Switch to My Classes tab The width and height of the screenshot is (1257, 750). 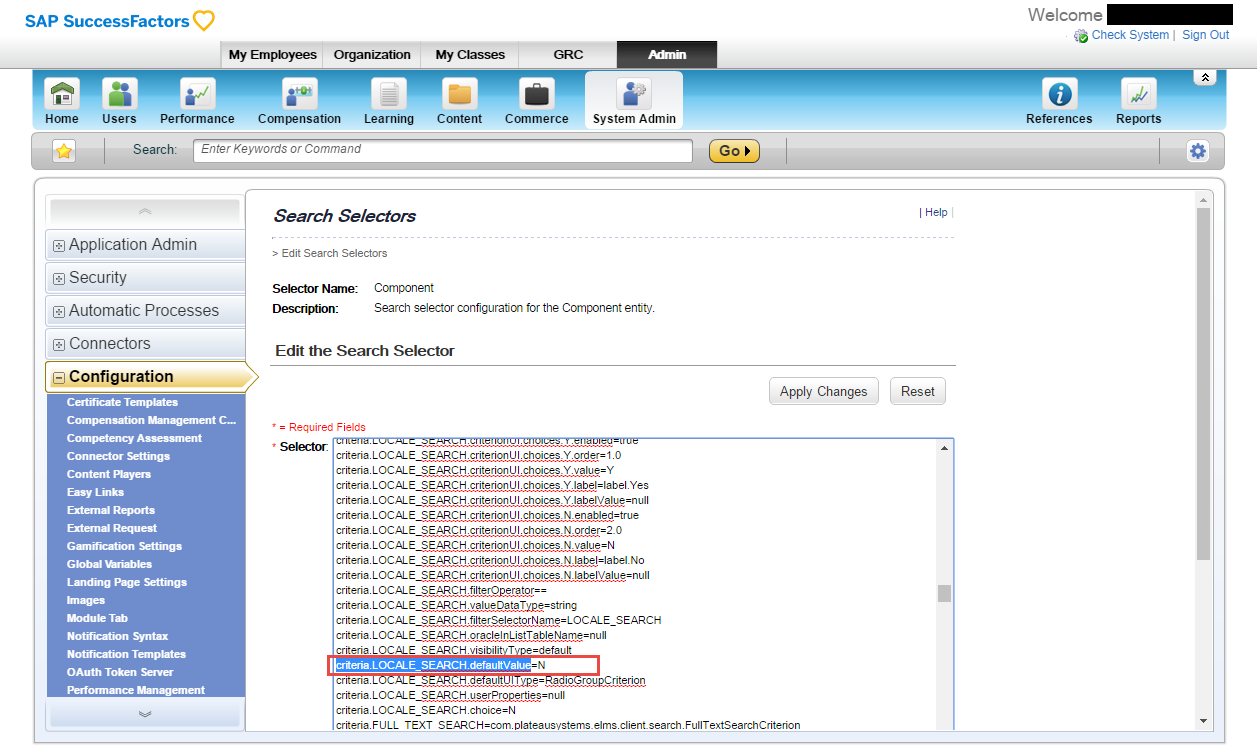[x=470, y=55]
